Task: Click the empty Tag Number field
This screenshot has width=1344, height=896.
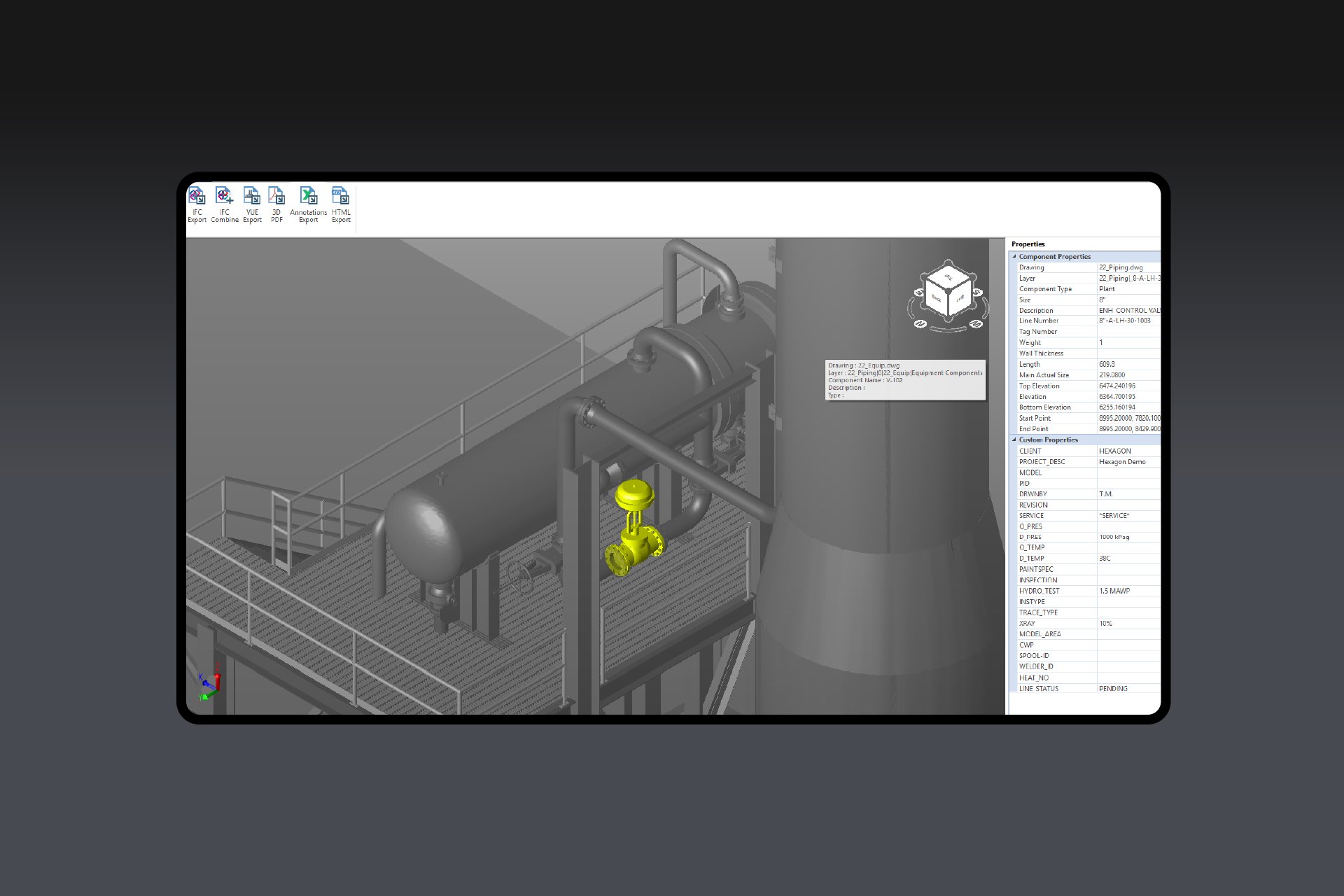Action: tap(1127, 331)
